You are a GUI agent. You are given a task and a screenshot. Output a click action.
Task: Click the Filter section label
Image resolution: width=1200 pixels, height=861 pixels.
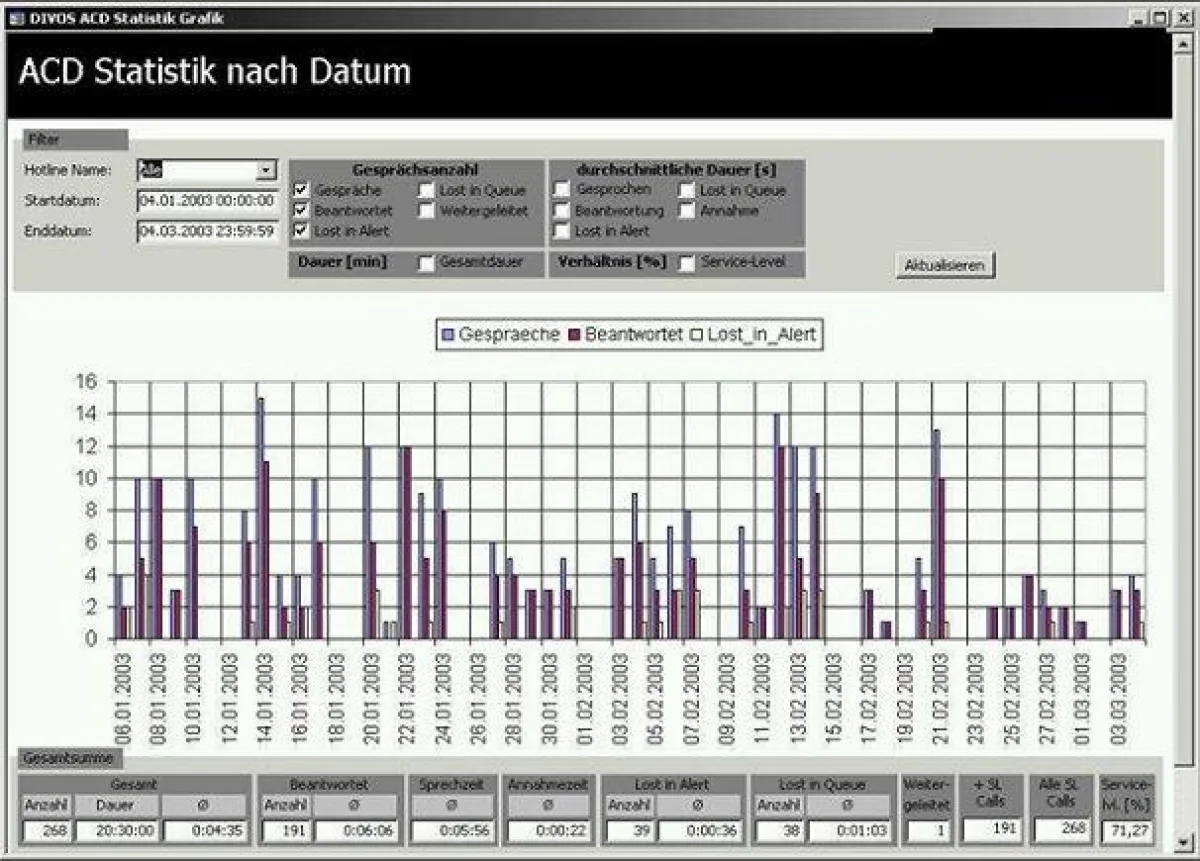(45, 139)
